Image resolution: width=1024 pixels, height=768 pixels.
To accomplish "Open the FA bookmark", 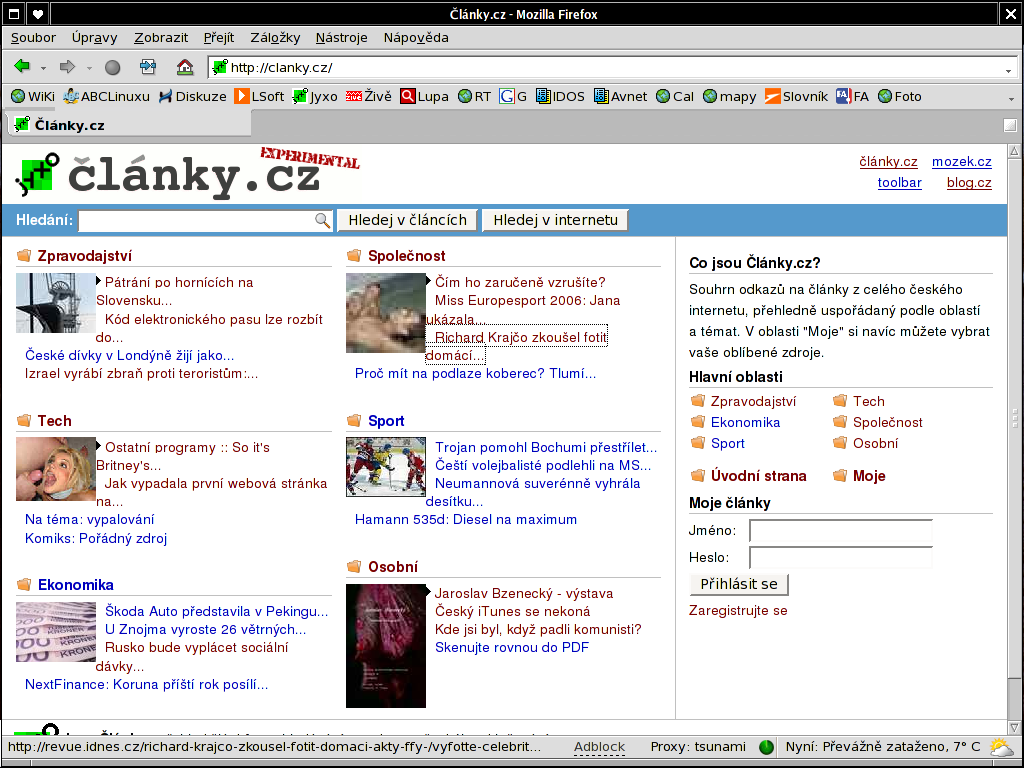I will (852, 97).
